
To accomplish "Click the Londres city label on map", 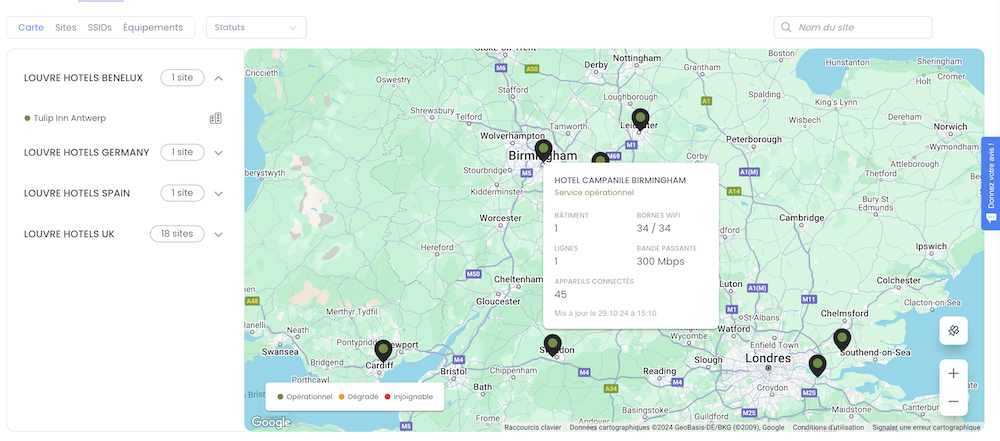I will [768, 359].
